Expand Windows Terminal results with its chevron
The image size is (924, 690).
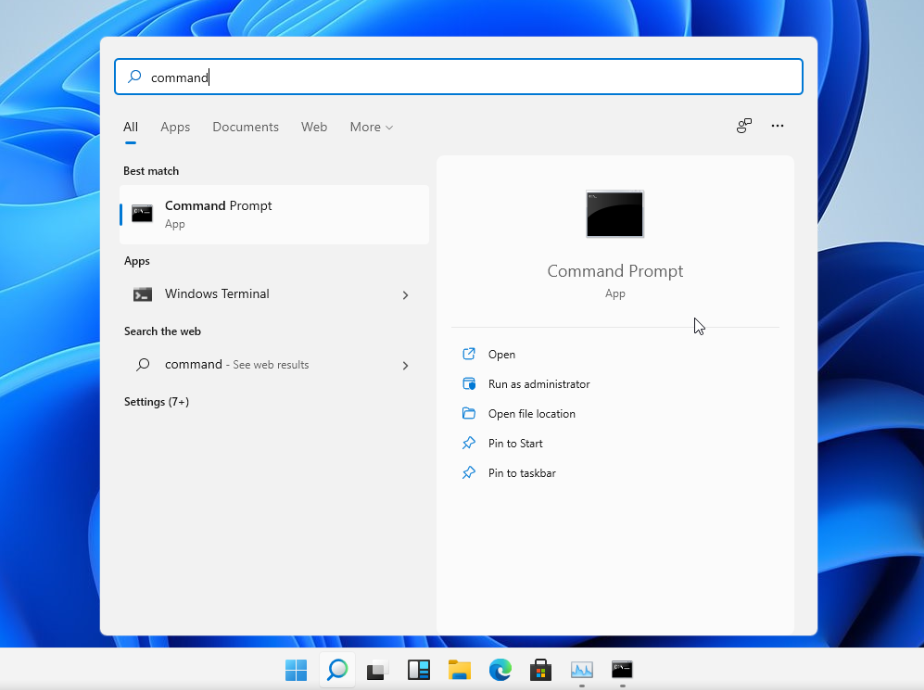coord(405,295)
